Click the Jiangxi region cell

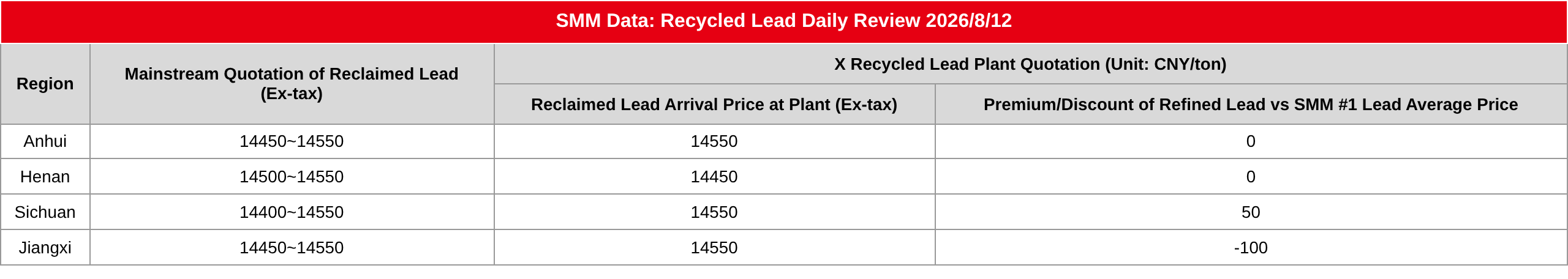click(x=45, y=248)
